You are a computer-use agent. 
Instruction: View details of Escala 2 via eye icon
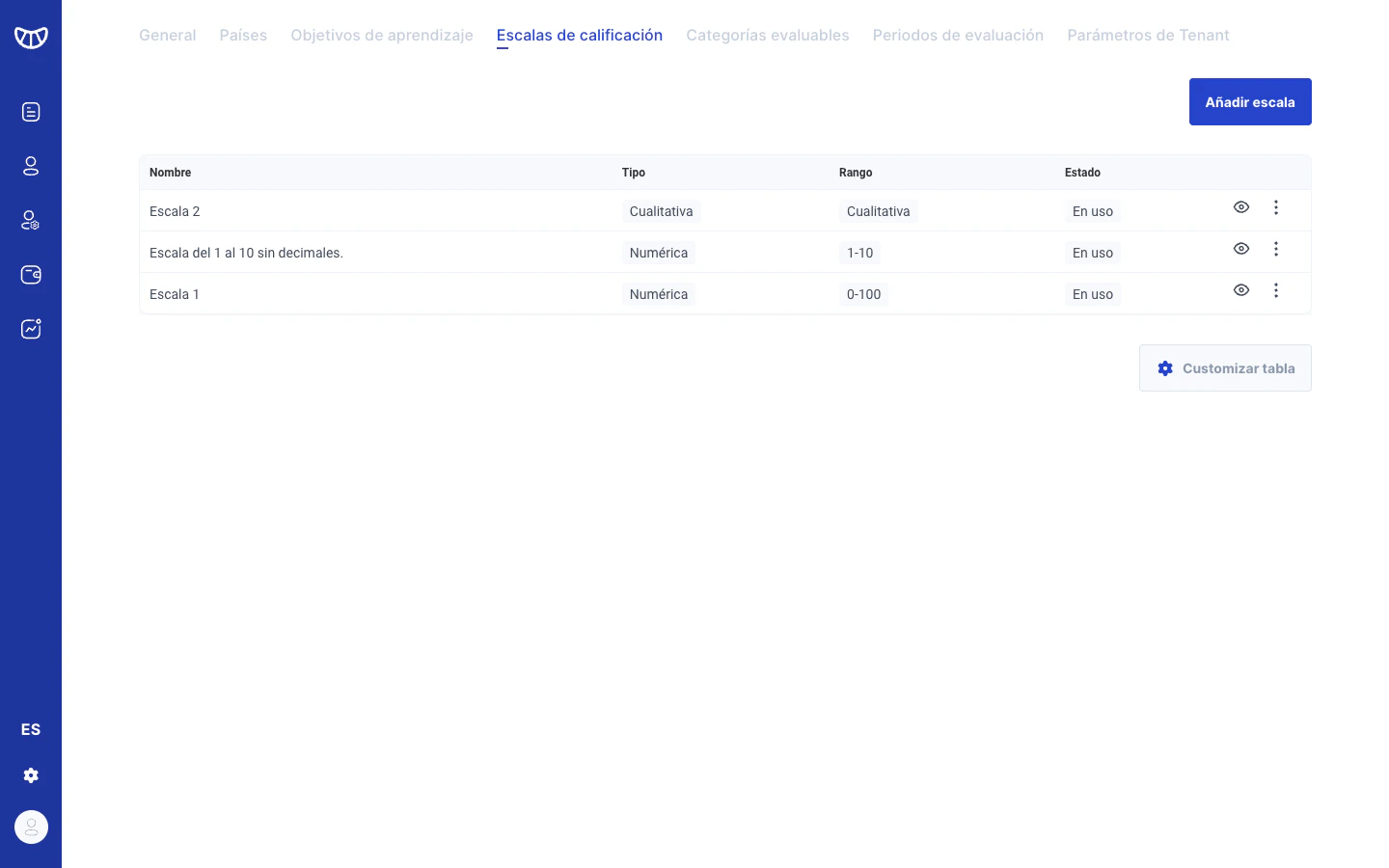click(x=1241, y=207)
